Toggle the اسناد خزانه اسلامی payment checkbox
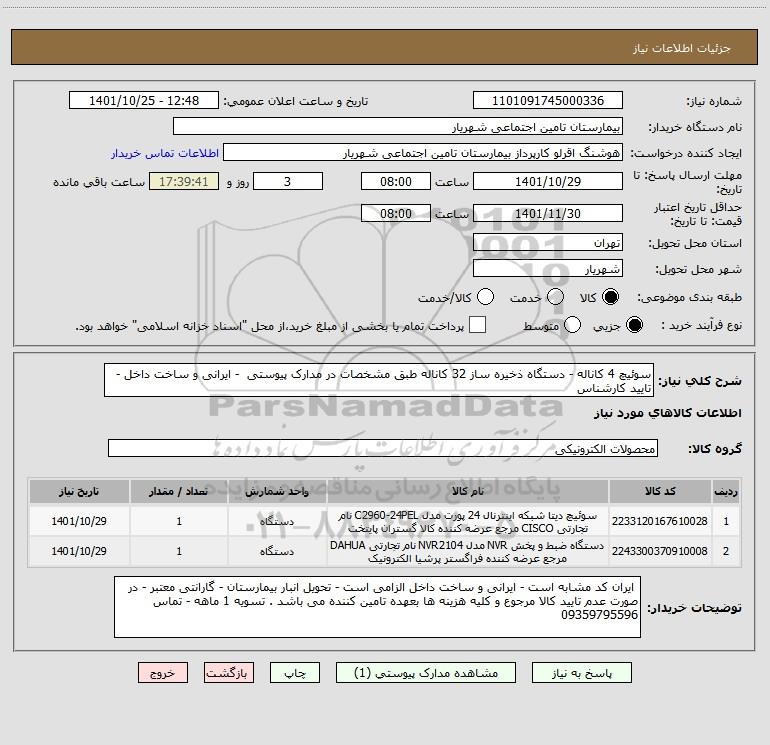The width and height of the screenshot is (770, 745). (x=477, y=325)
